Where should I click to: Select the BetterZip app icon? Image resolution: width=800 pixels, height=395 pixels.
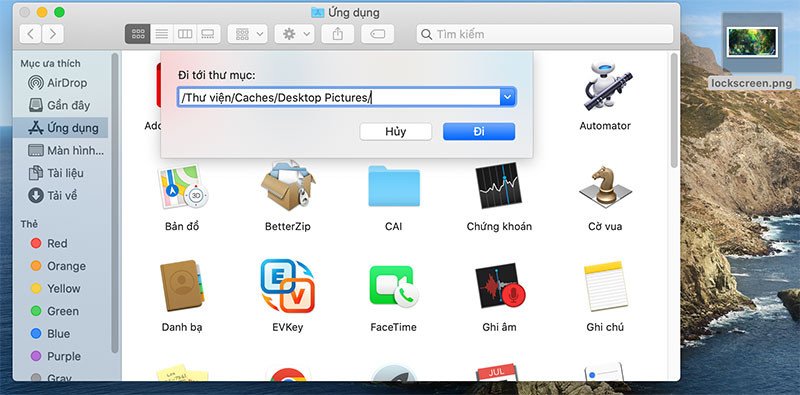click(288, 185)
